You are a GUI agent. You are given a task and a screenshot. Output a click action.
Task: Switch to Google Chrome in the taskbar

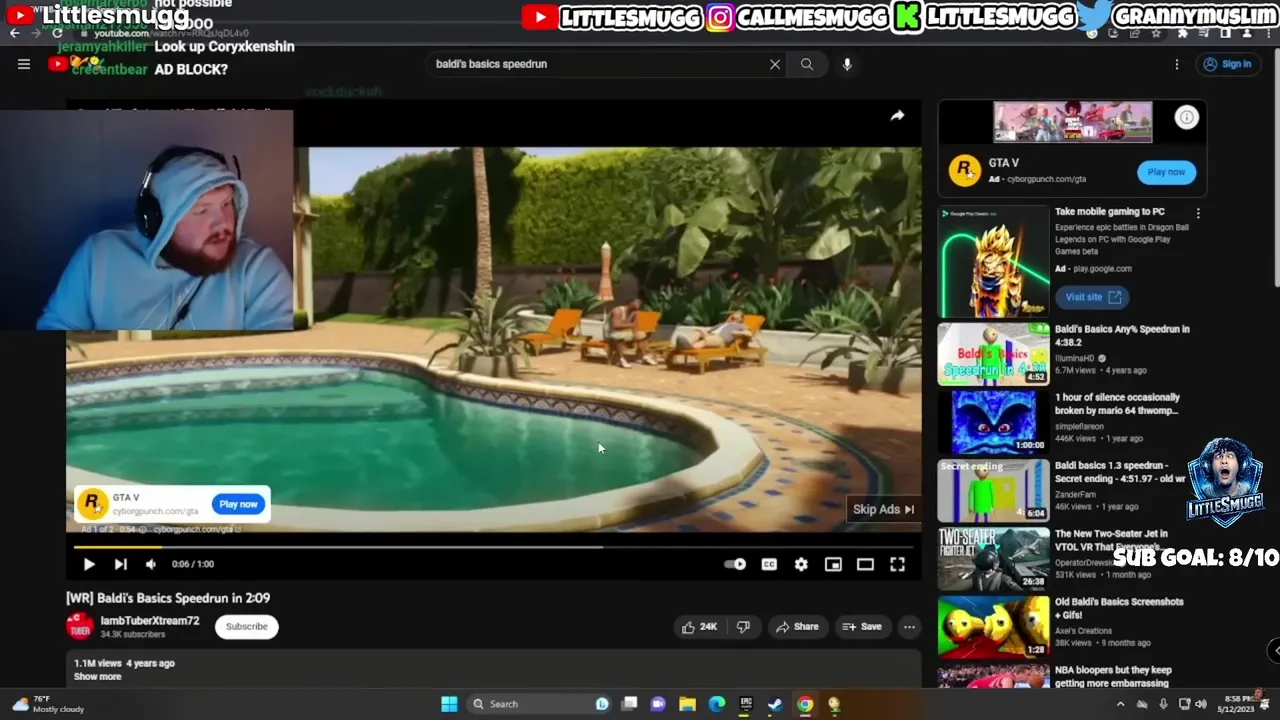[x=805, y=704]
